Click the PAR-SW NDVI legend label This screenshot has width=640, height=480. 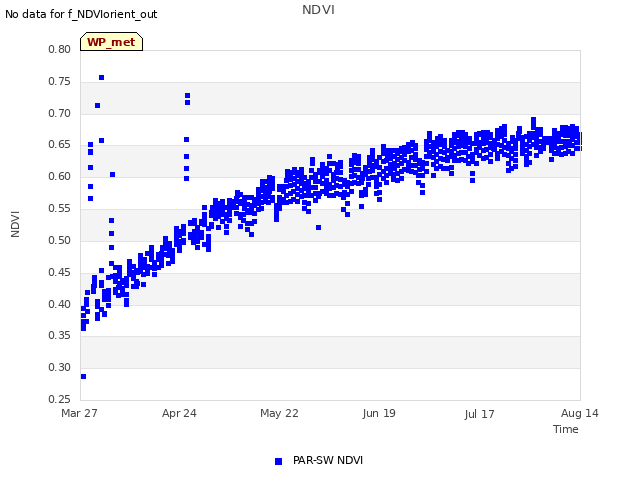(x=328, y=460)
